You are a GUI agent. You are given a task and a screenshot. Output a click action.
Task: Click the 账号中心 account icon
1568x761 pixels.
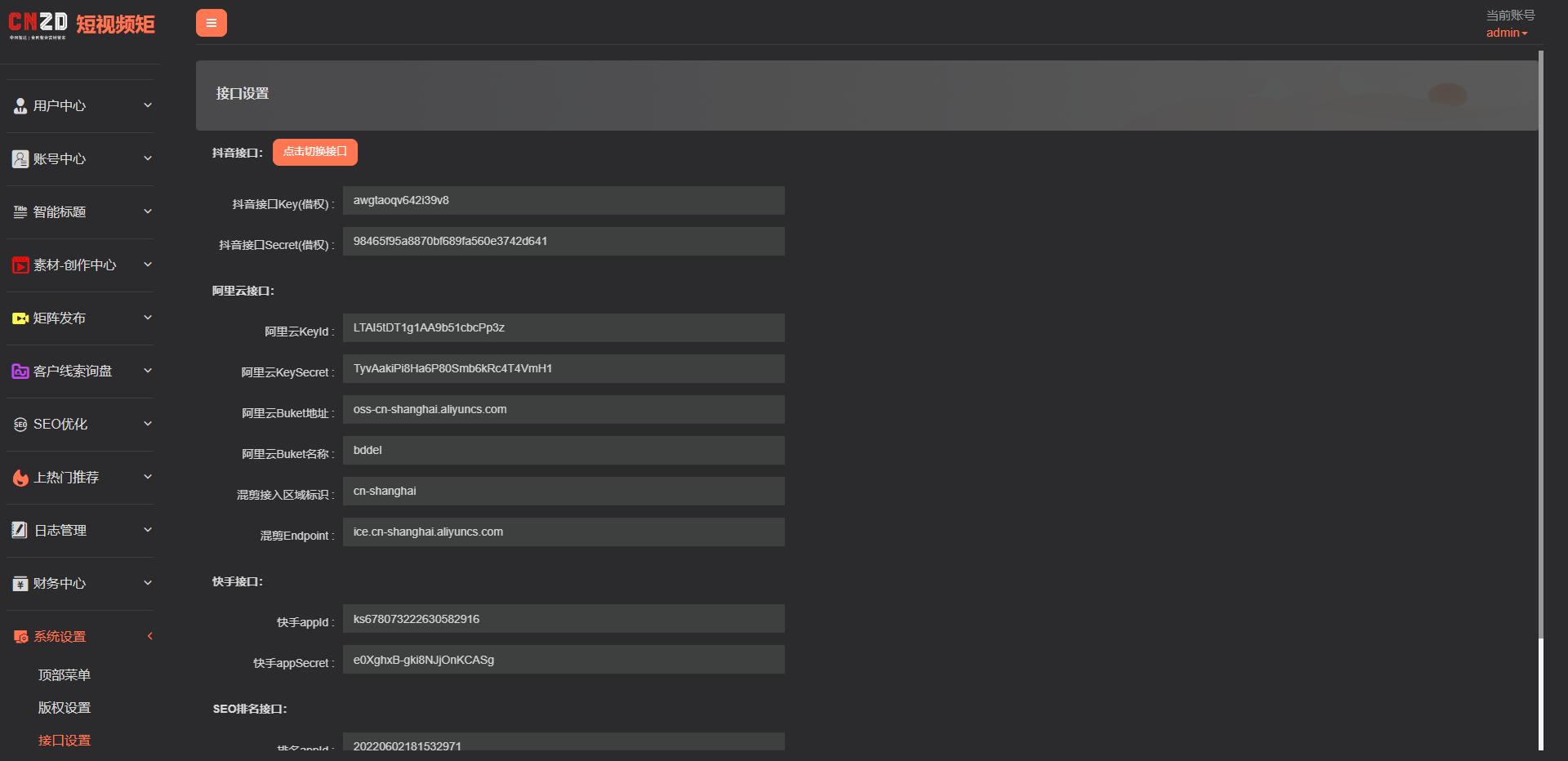pyautogui.click(x=20, y=159)
